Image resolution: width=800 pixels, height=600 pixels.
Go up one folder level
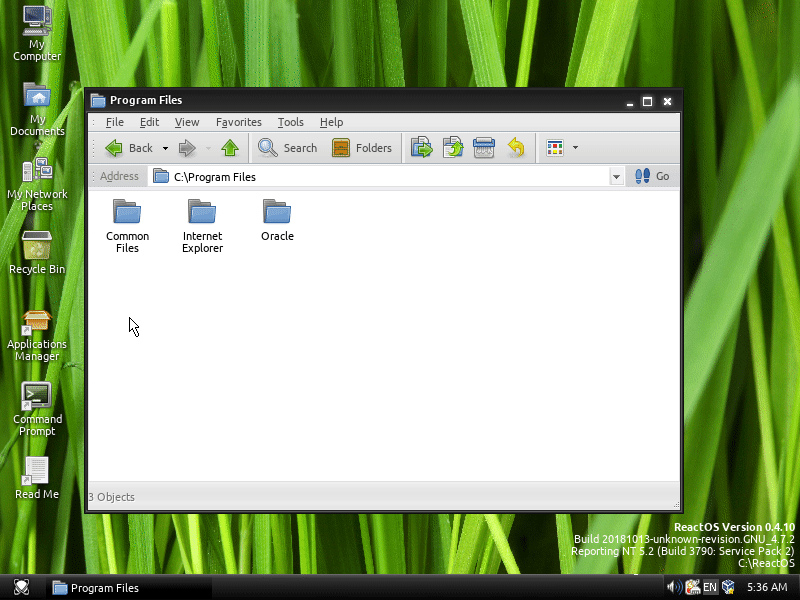[x=230, y=148]
